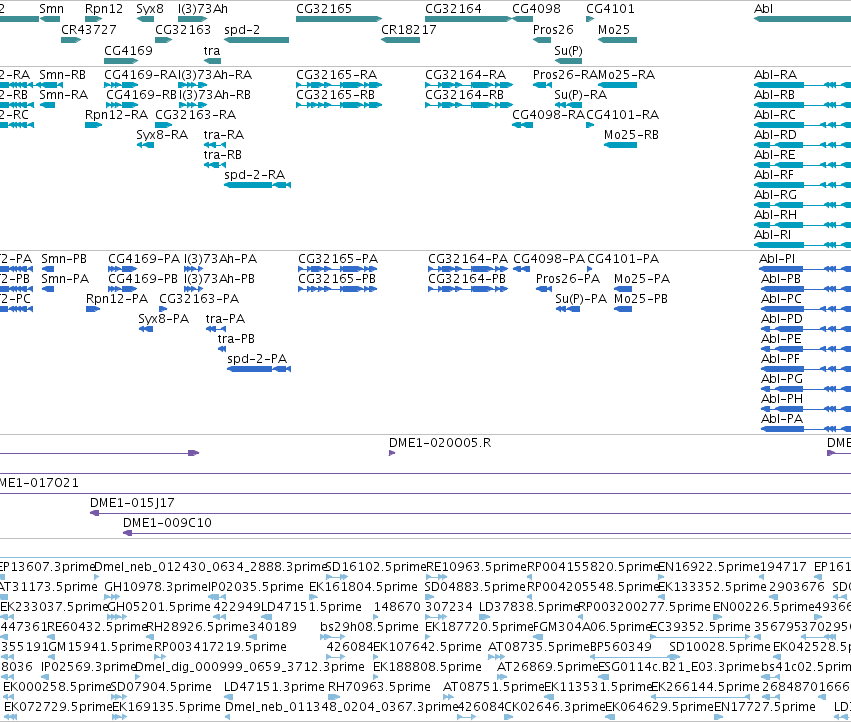Click the DME1-020005.R feature label
The image size is (851, 722).
[x=440, y=442]
